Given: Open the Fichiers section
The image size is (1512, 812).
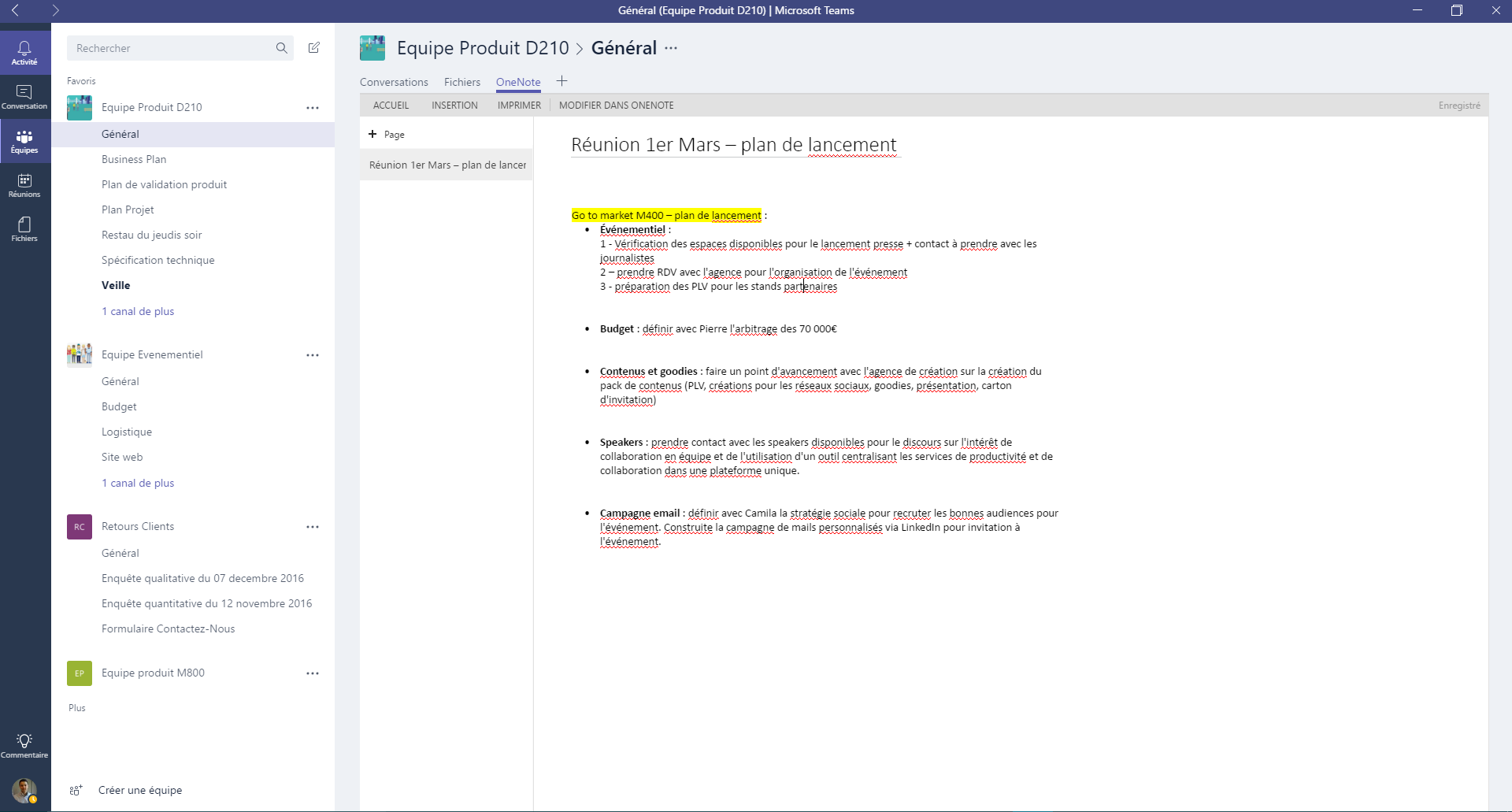Looking at the screenshot, I should point(24,229).
